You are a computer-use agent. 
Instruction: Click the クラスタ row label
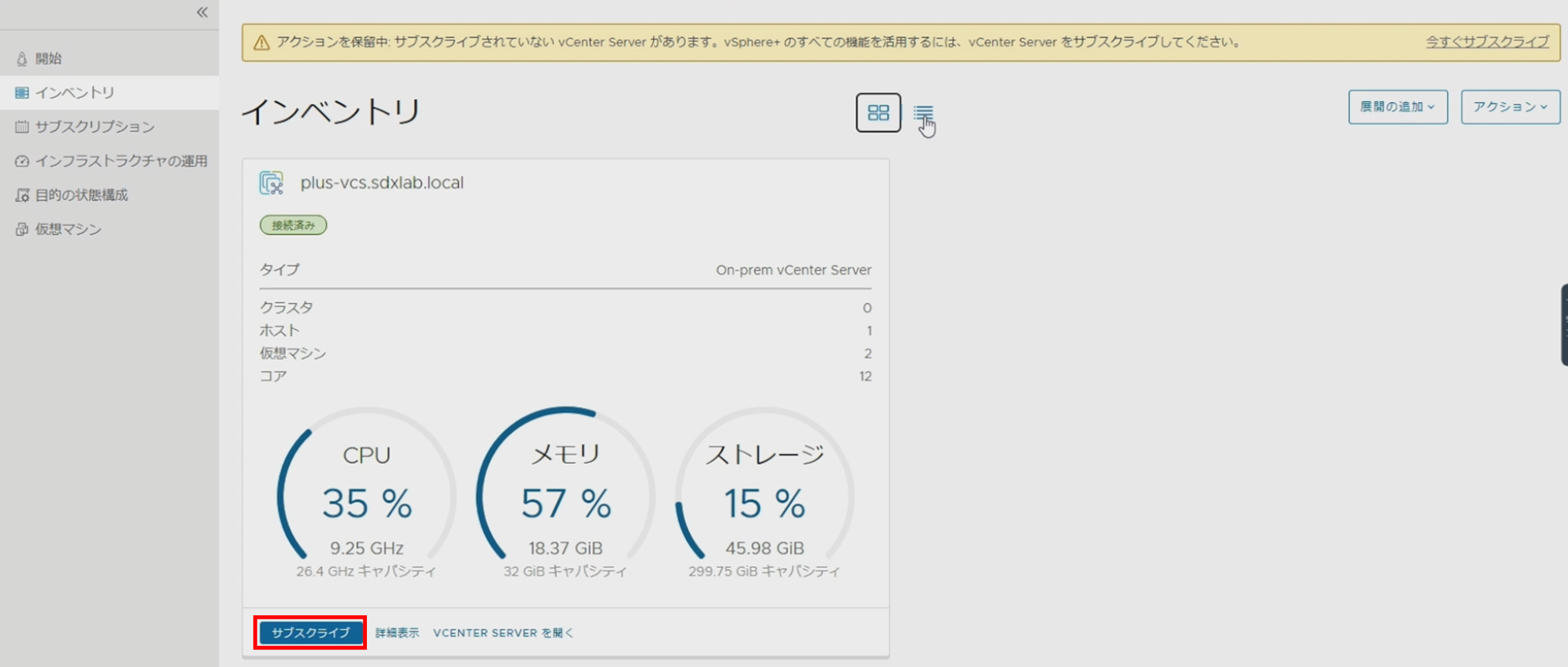(x=287, y=308)
